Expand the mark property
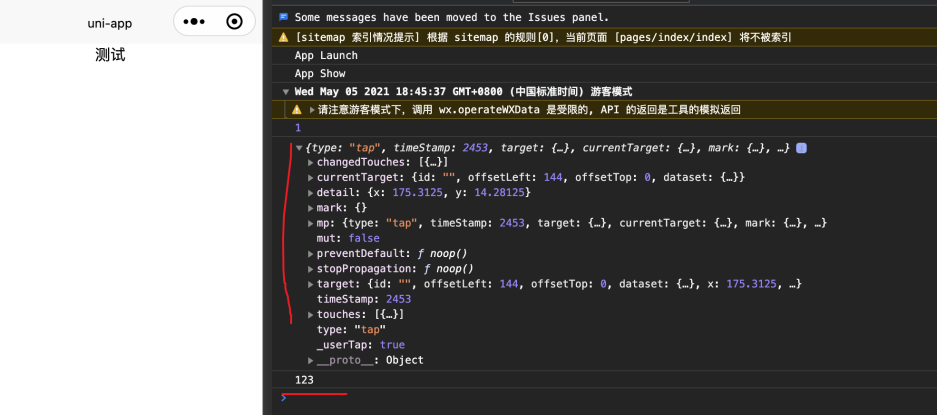The width and height of the screenshot is (937, 415). click(311, 208)
